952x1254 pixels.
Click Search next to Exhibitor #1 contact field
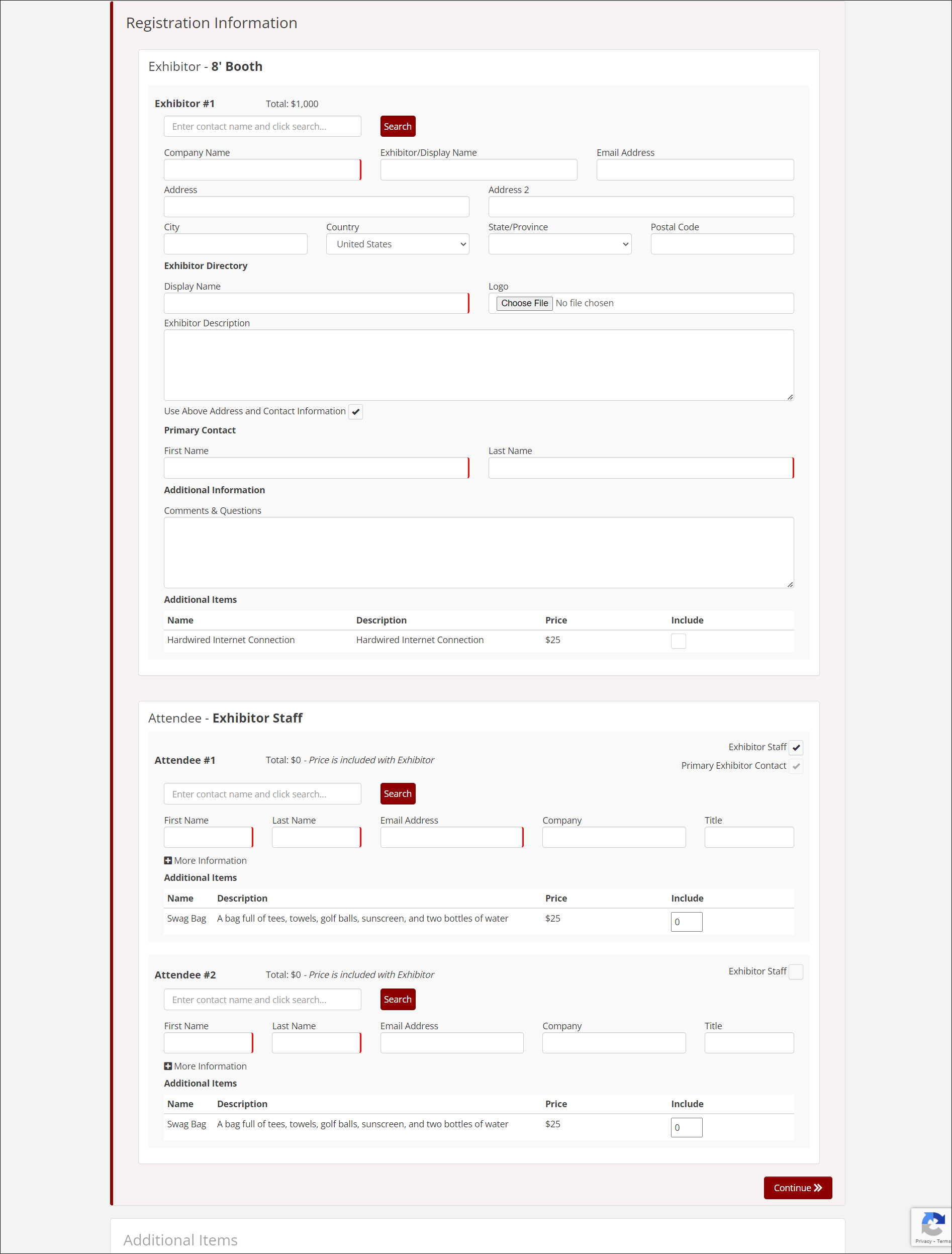click(397, 126)
